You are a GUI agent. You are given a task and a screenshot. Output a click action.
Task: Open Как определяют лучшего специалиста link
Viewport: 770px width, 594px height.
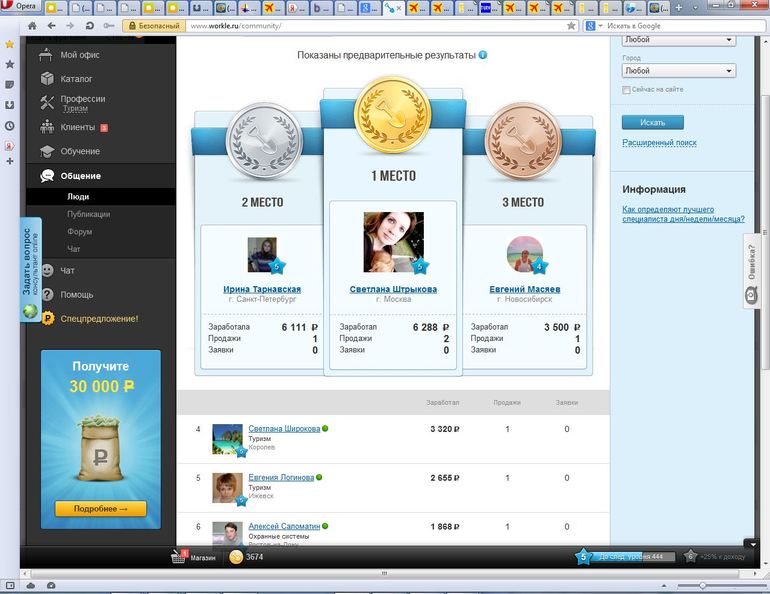click(683, 214)
